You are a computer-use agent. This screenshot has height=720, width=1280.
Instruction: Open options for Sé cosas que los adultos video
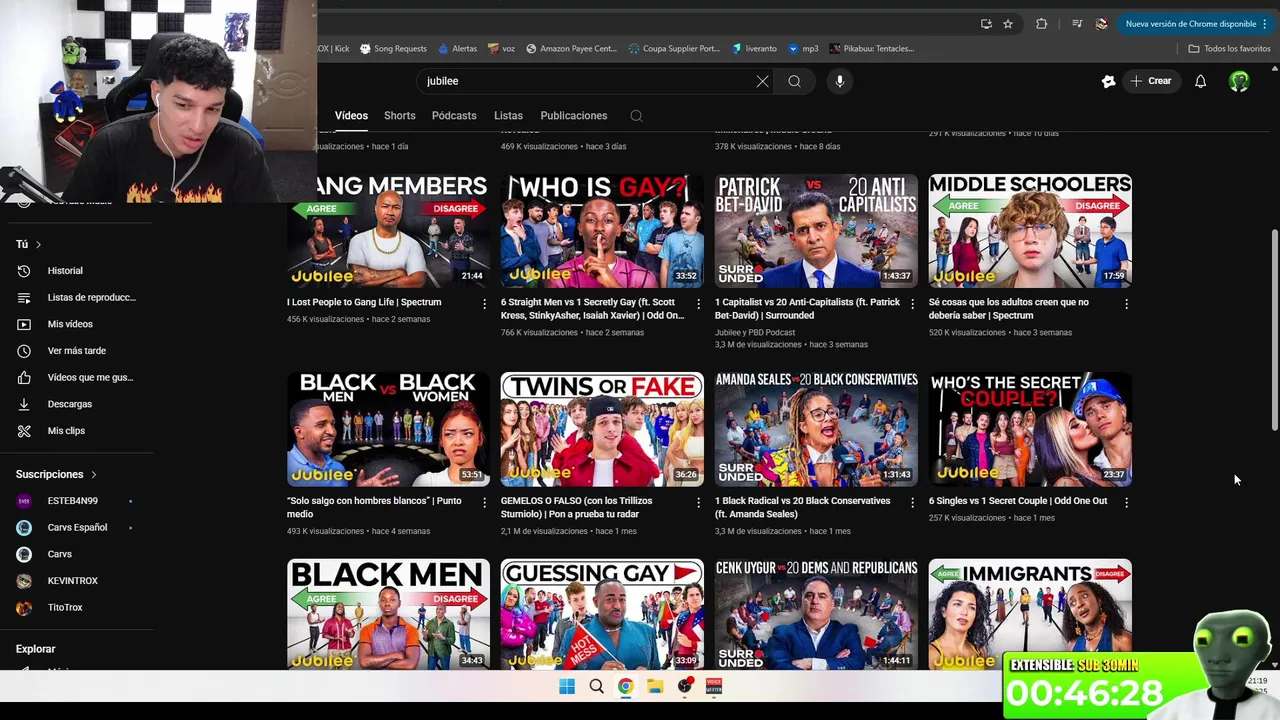[x=1126, y=303]
